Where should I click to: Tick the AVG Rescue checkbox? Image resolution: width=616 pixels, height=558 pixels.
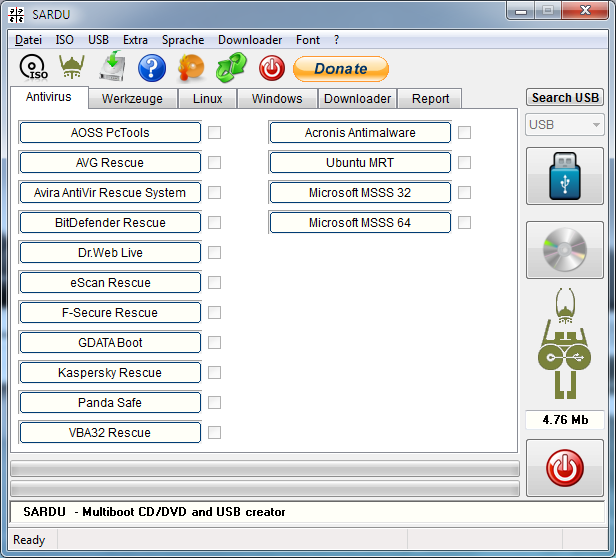[x=214, y=162]
